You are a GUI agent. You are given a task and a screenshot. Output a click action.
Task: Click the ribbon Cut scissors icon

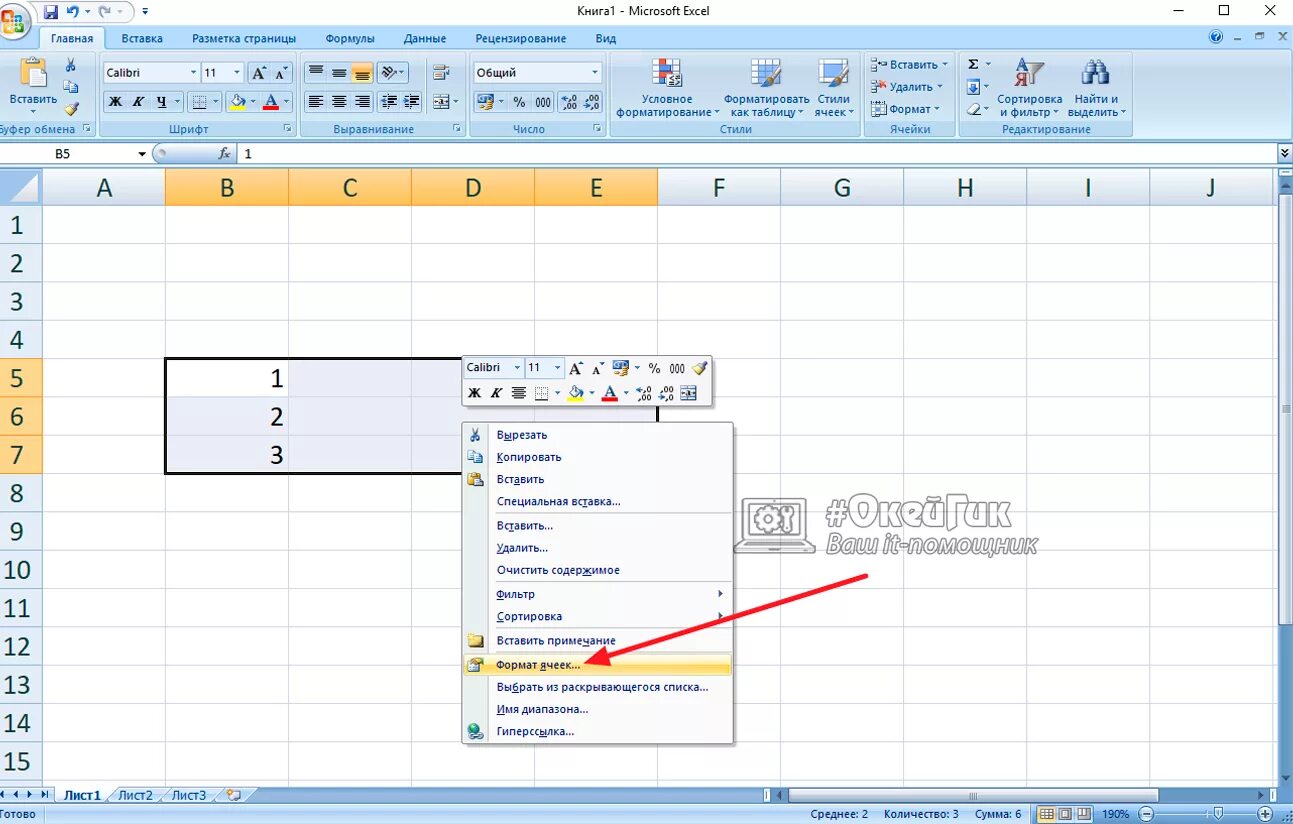tap(71, 65)
